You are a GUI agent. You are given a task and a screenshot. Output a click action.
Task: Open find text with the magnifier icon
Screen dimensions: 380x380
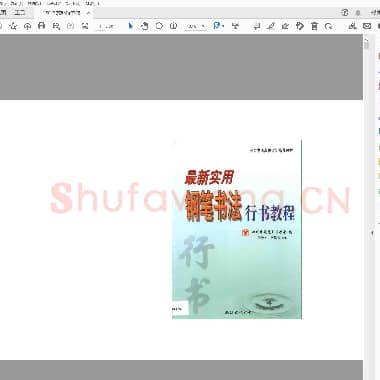coord(56,26)
